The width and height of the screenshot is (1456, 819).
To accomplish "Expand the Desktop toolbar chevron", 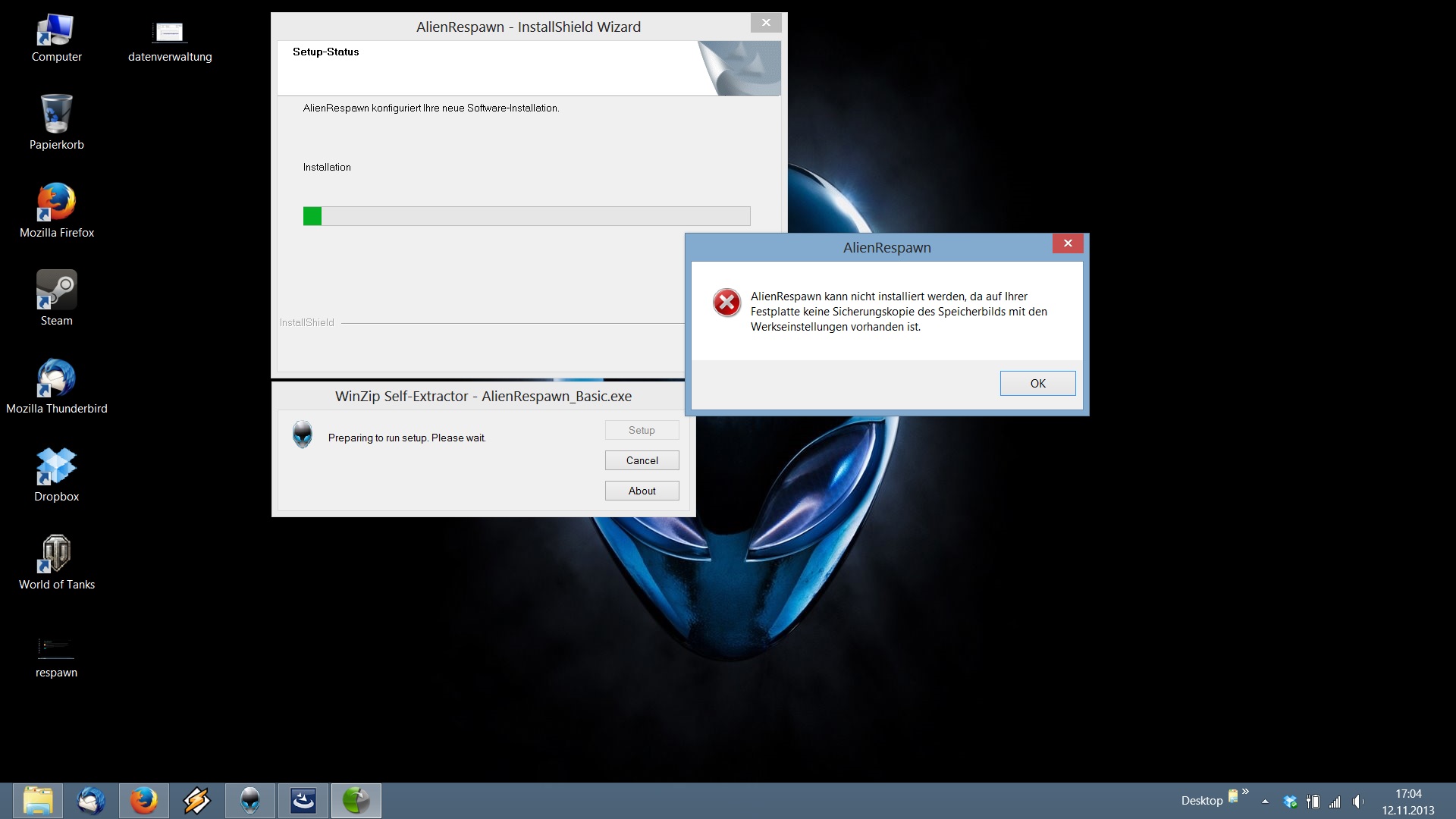I will [1245, 792].
